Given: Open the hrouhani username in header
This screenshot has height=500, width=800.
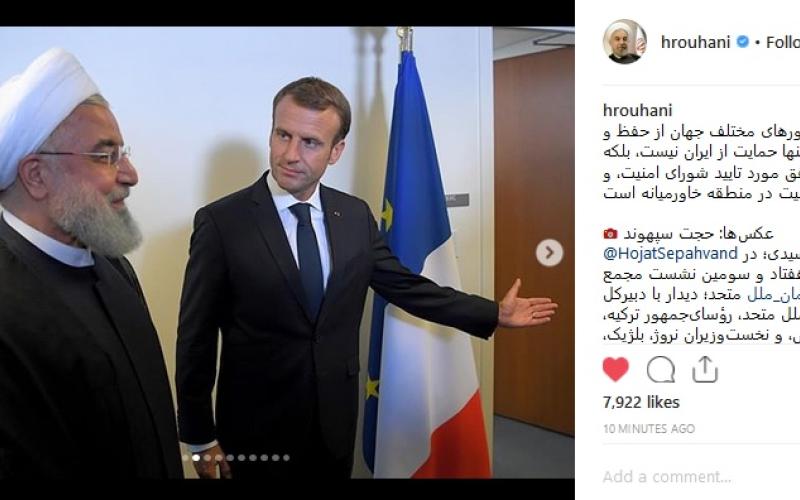Looking at the screenshot, I should click(x=695, y=42).
